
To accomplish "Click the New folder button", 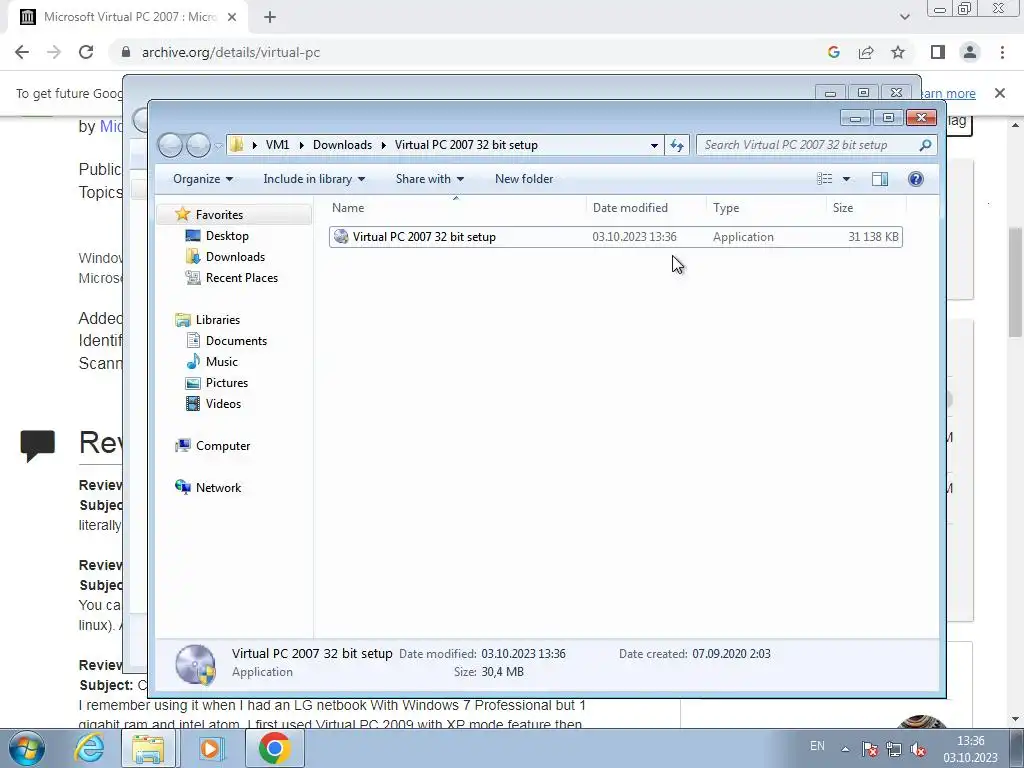I will point(524,179).
